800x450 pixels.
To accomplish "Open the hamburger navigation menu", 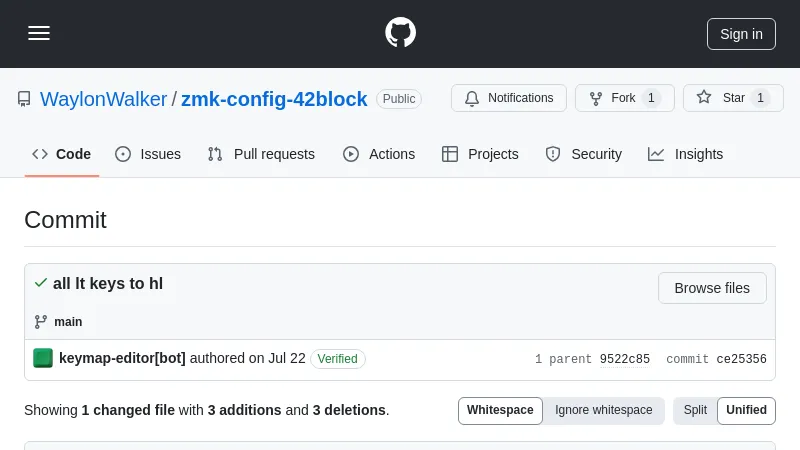I will pos(39,33).
